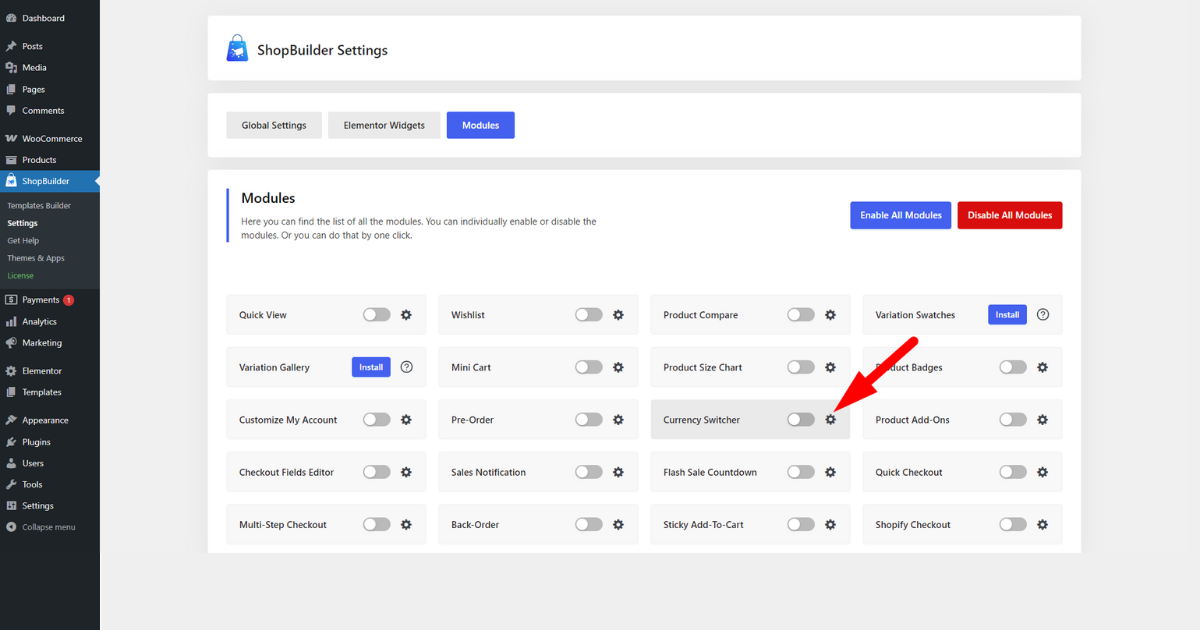
Task: Toggle the Quick View module switch
Action: (x=377, y=315)
